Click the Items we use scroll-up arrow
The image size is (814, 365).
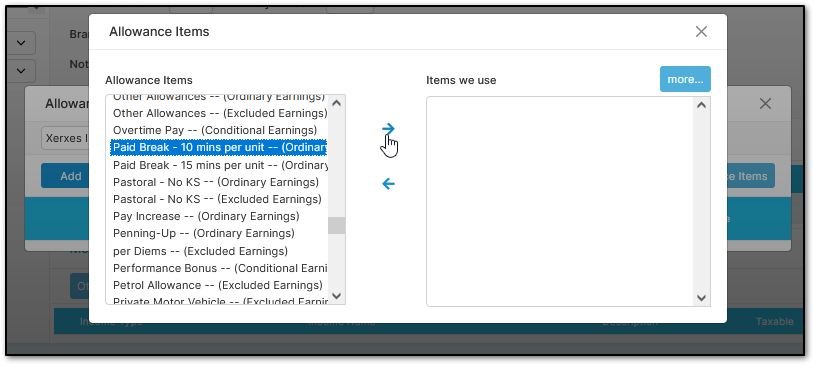[x=701, y=105]
